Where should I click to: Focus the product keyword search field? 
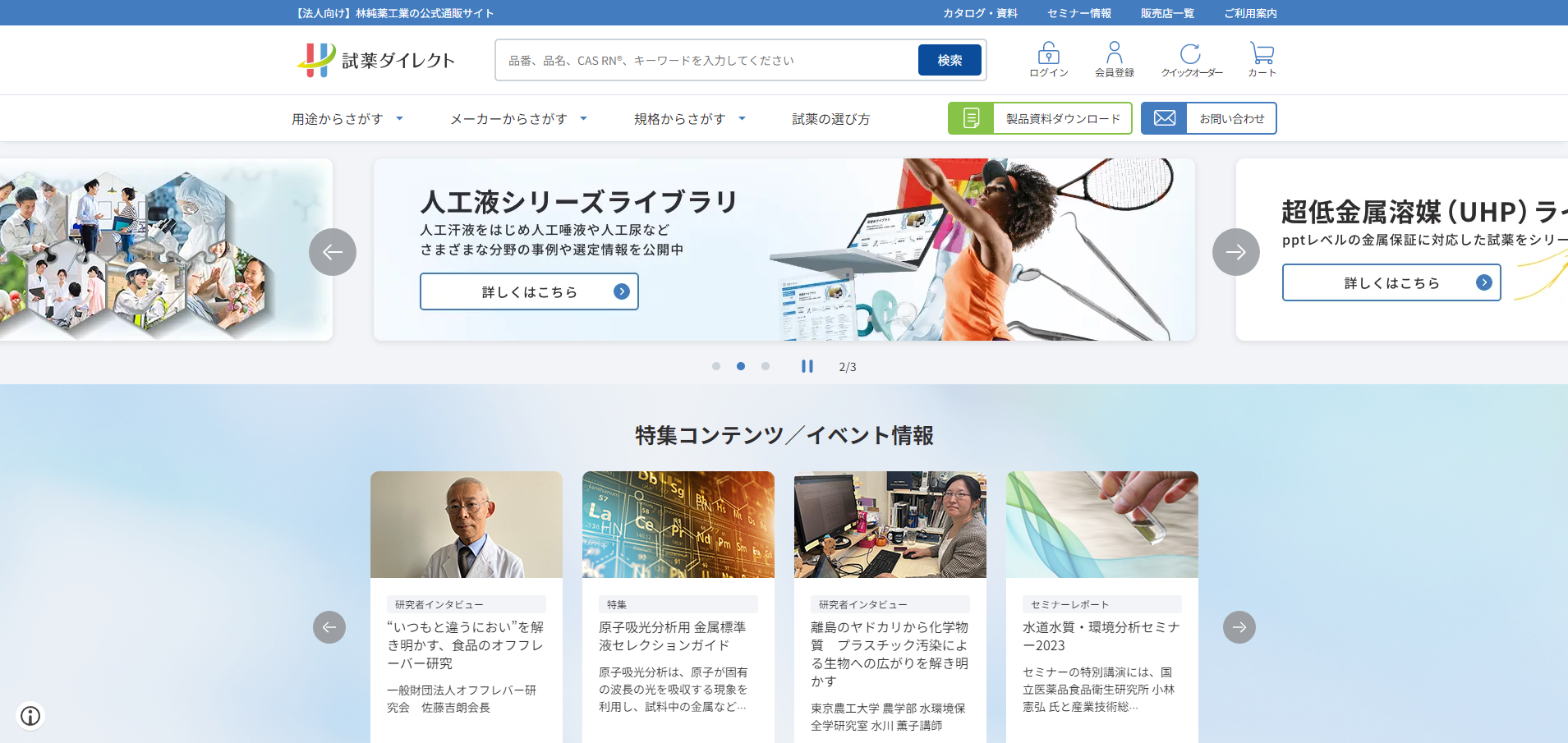(706, 60)
